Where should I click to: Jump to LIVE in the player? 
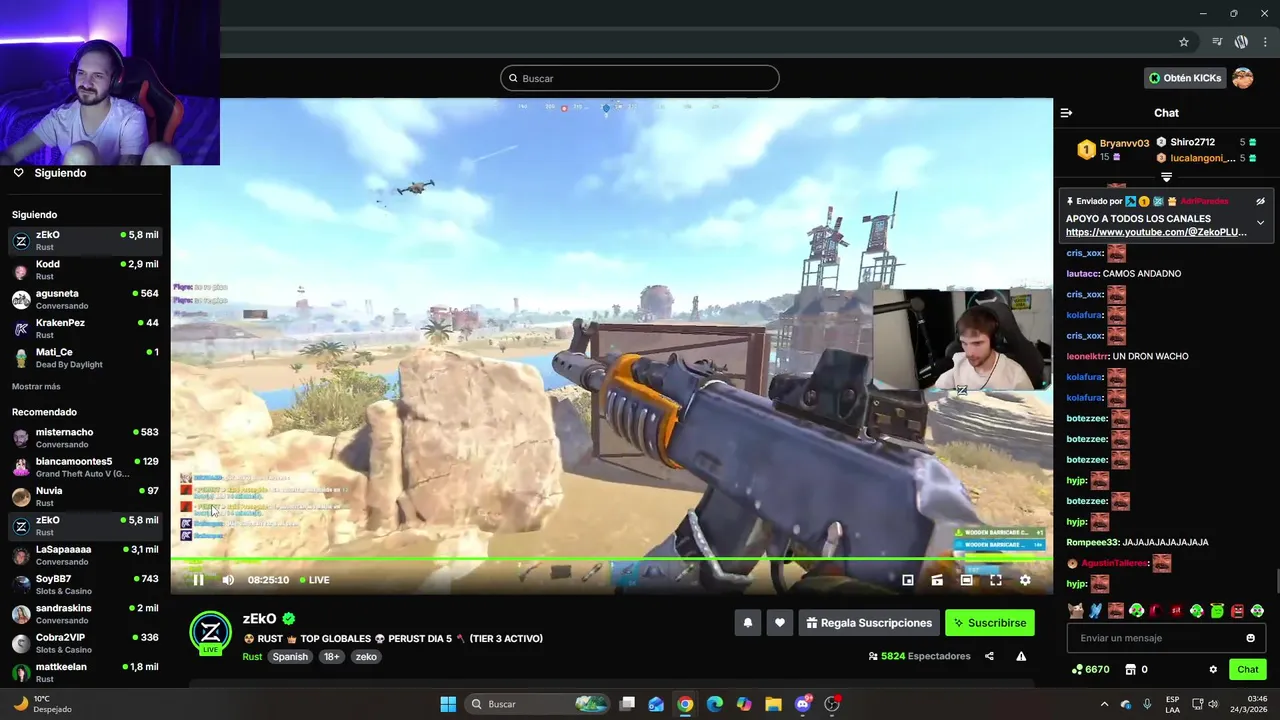315,580
